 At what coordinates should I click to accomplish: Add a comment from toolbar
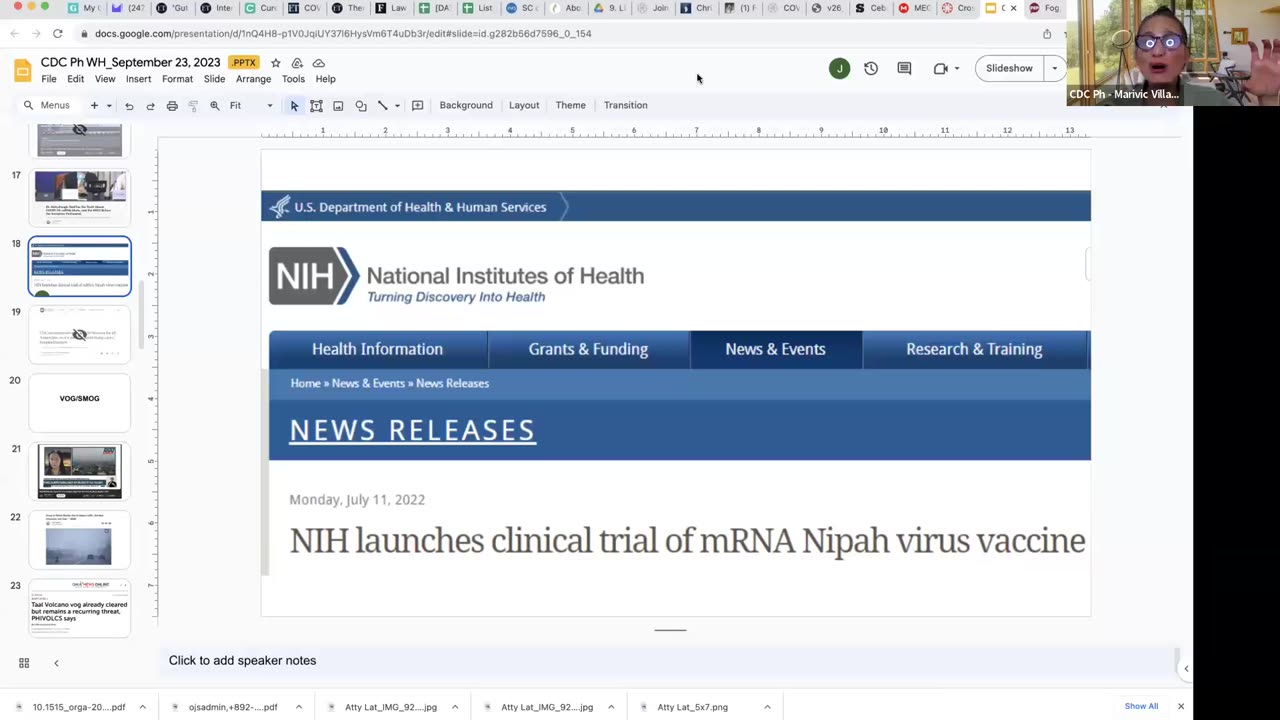[x=418, y=105]
